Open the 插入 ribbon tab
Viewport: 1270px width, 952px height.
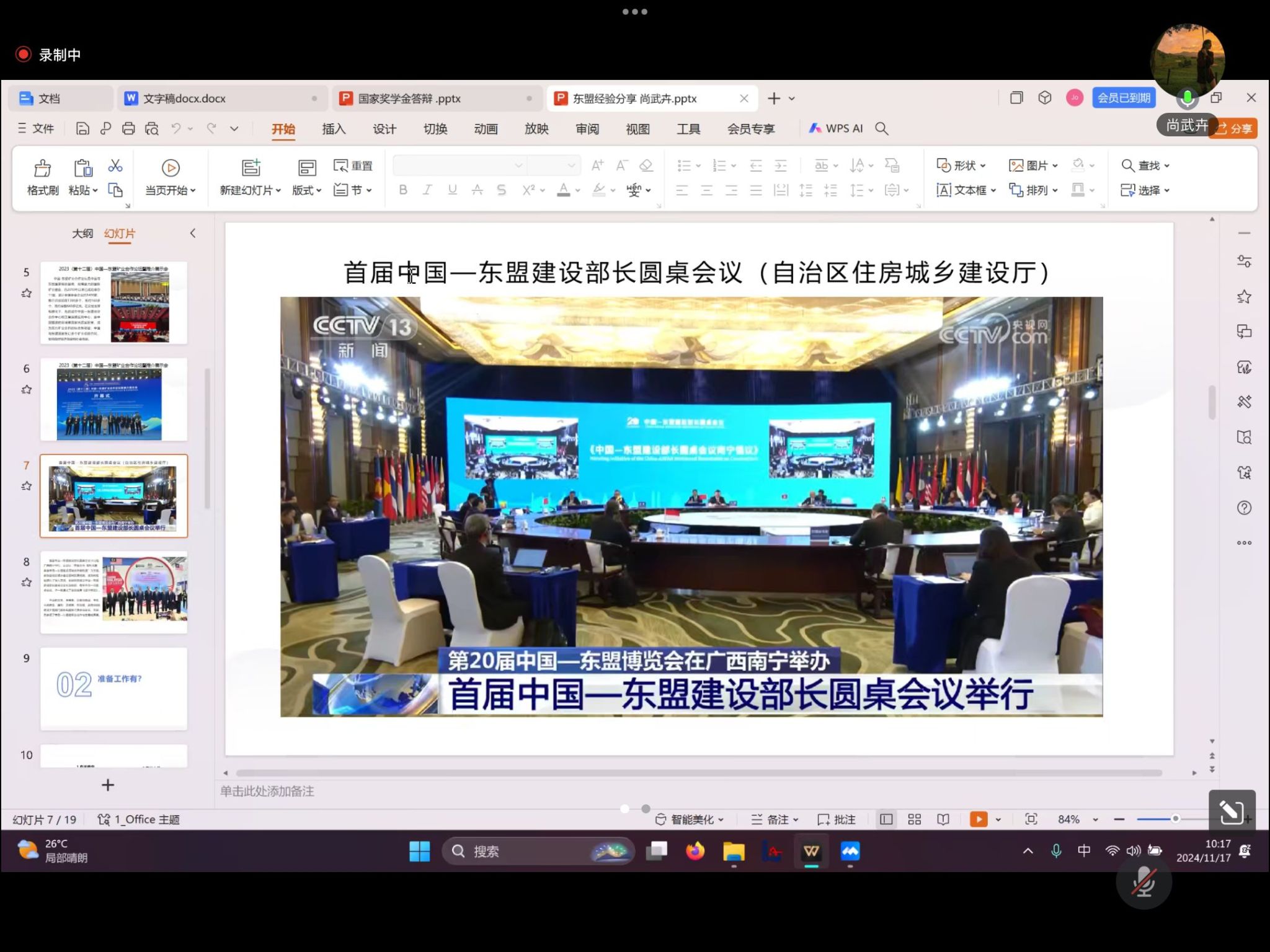[334, 129]
